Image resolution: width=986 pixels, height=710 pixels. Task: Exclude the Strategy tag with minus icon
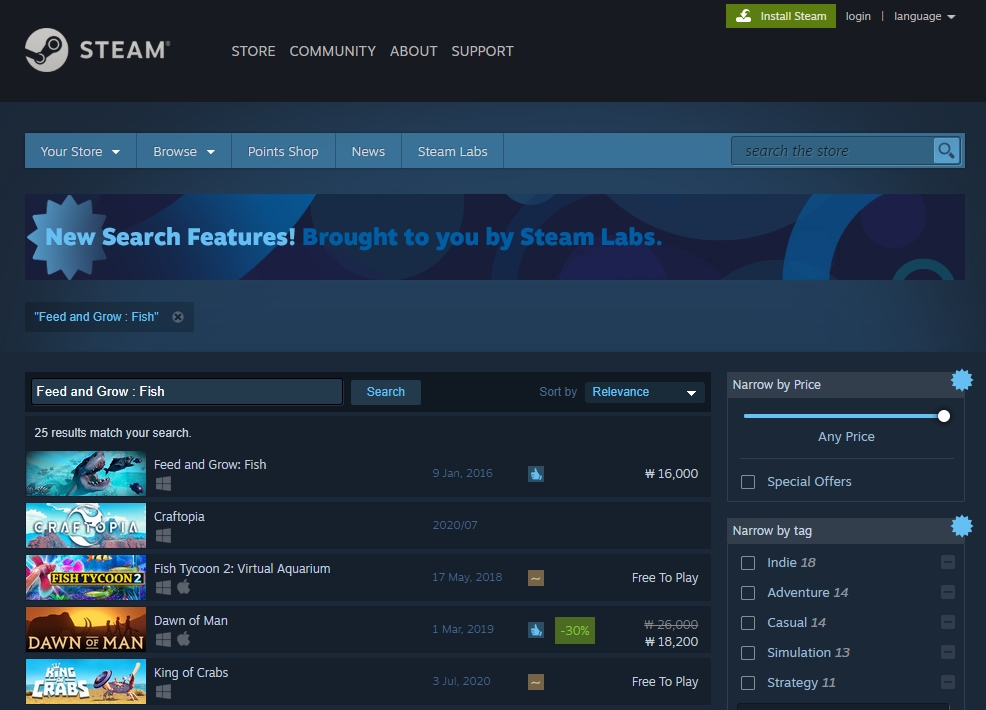tap(948, 682)
